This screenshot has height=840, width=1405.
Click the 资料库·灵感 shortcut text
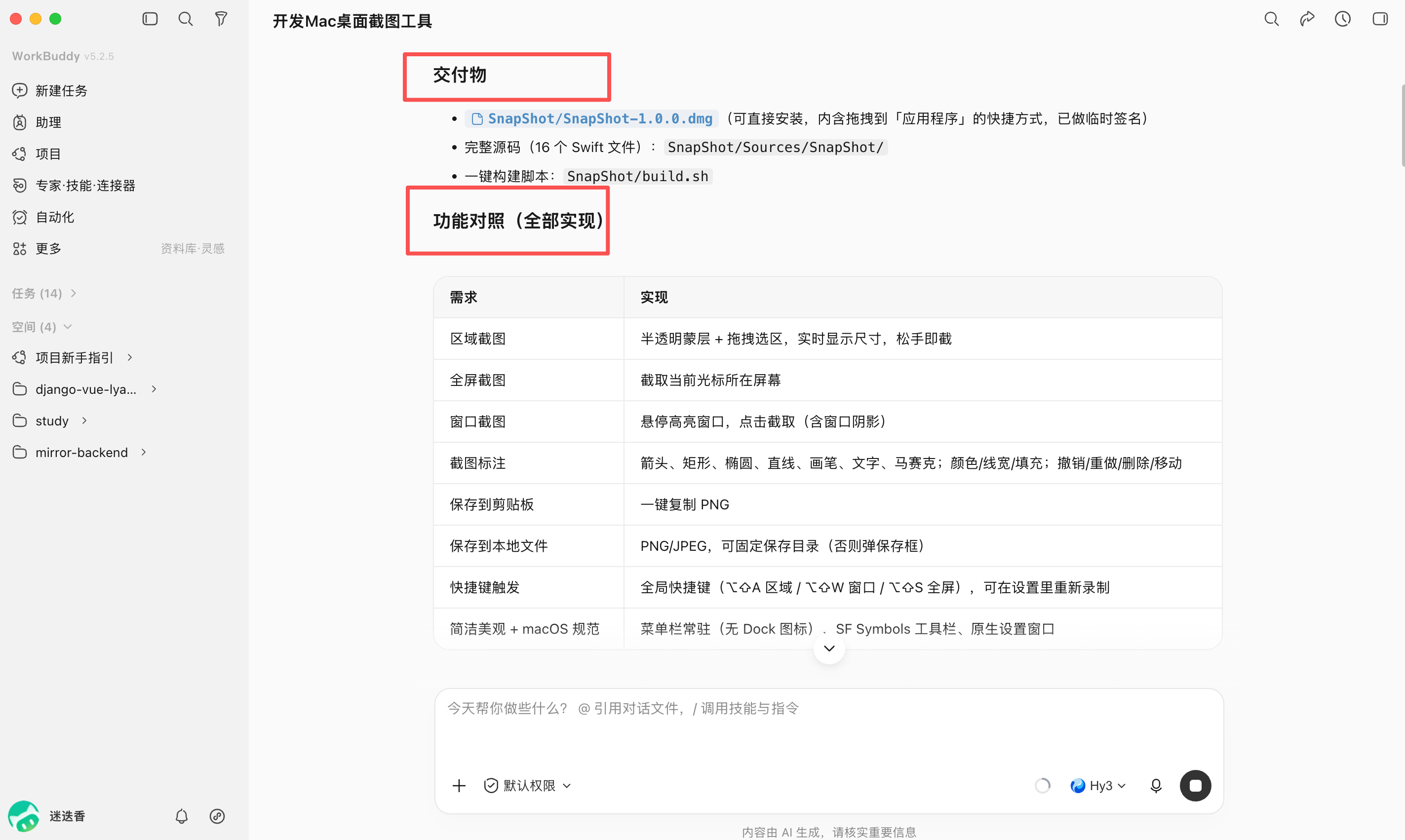point(193,248)
